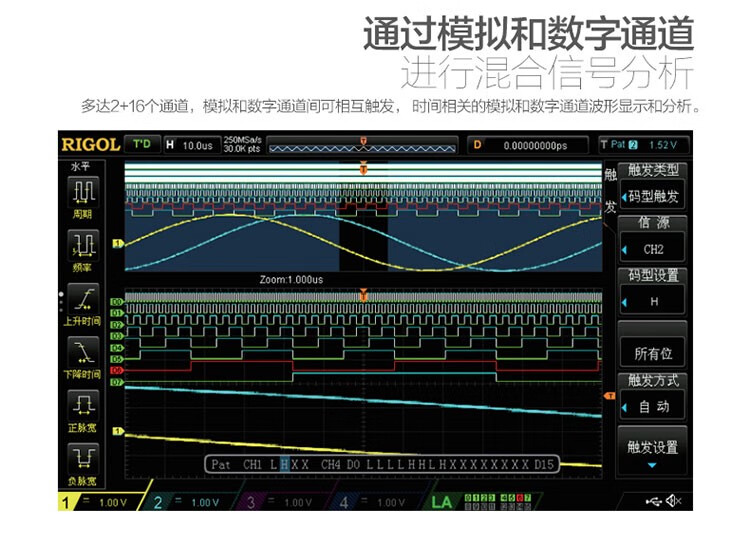Click D15 at end of pattern bar

coord(544,464)
